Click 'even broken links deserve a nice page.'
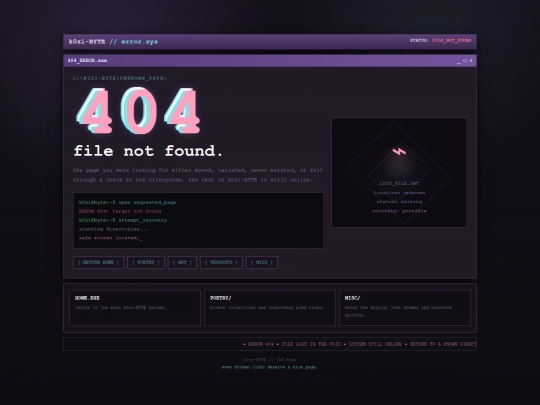Viewport: 540px width, 405px height. coord(270,367)
